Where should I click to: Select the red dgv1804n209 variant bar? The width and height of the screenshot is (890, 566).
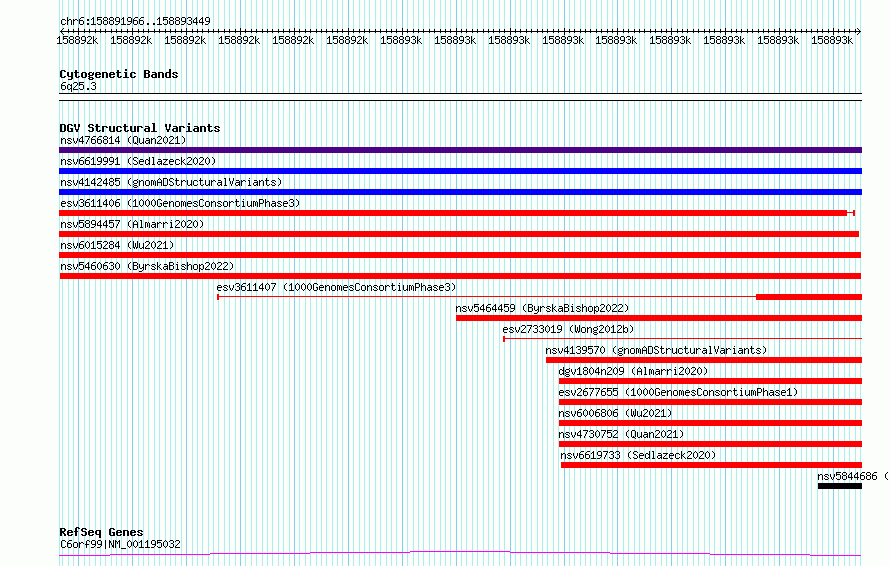(x=710, y=381)
